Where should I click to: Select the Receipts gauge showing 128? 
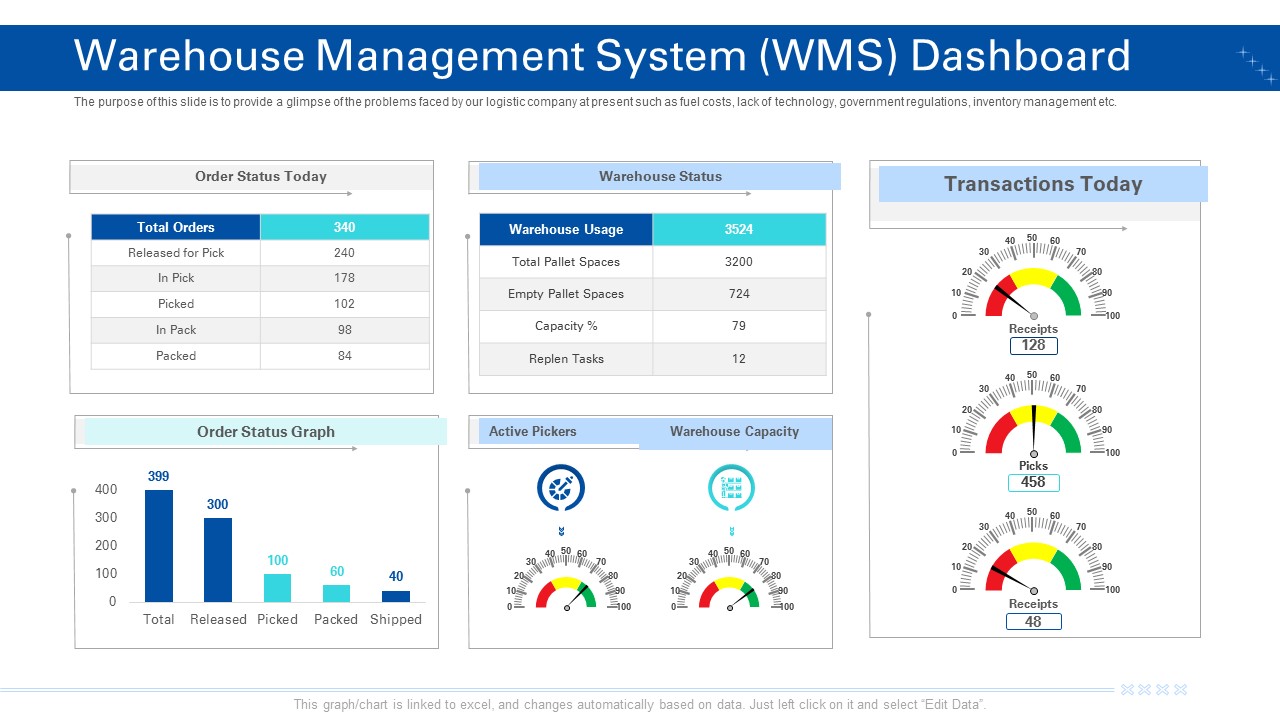tap(1033, 277)
